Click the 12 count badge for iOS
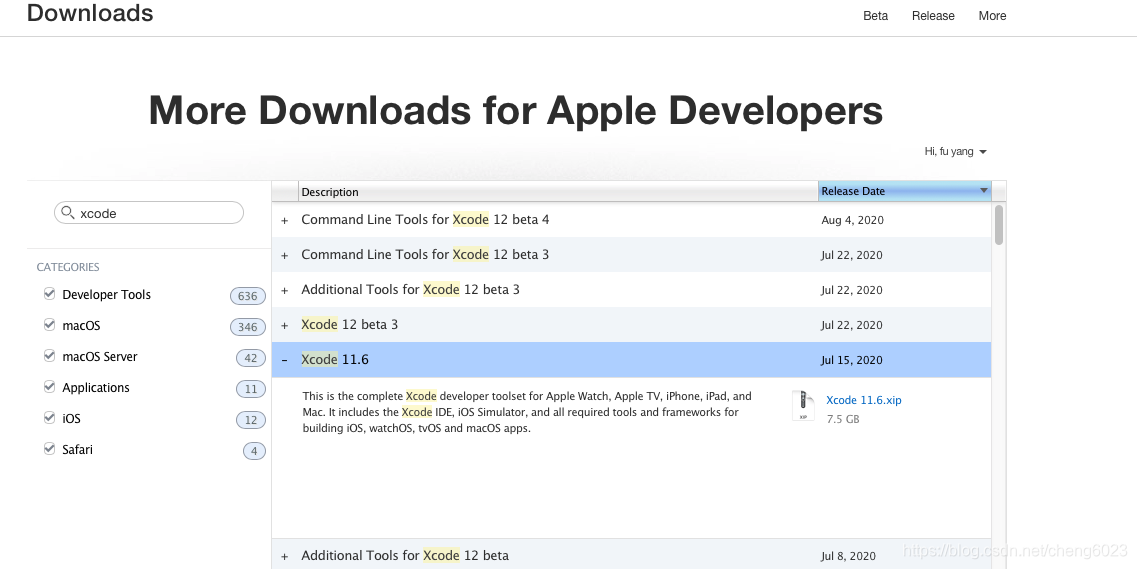This screenshot has width=1137, height=569. (x=251, y=420)
